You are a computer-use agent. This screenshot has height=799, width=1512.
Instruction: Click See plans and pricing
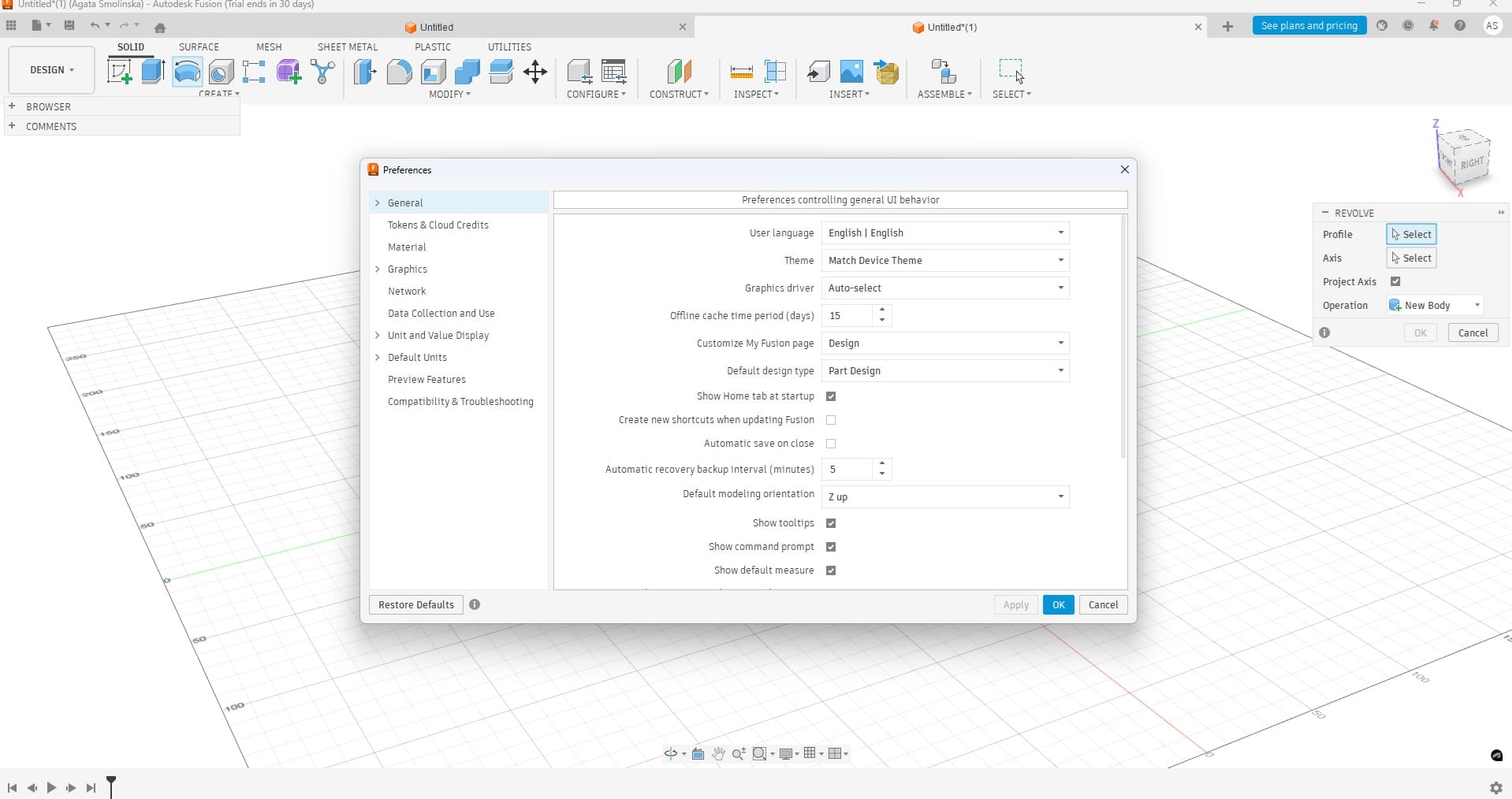click(x=1309, y=26)
